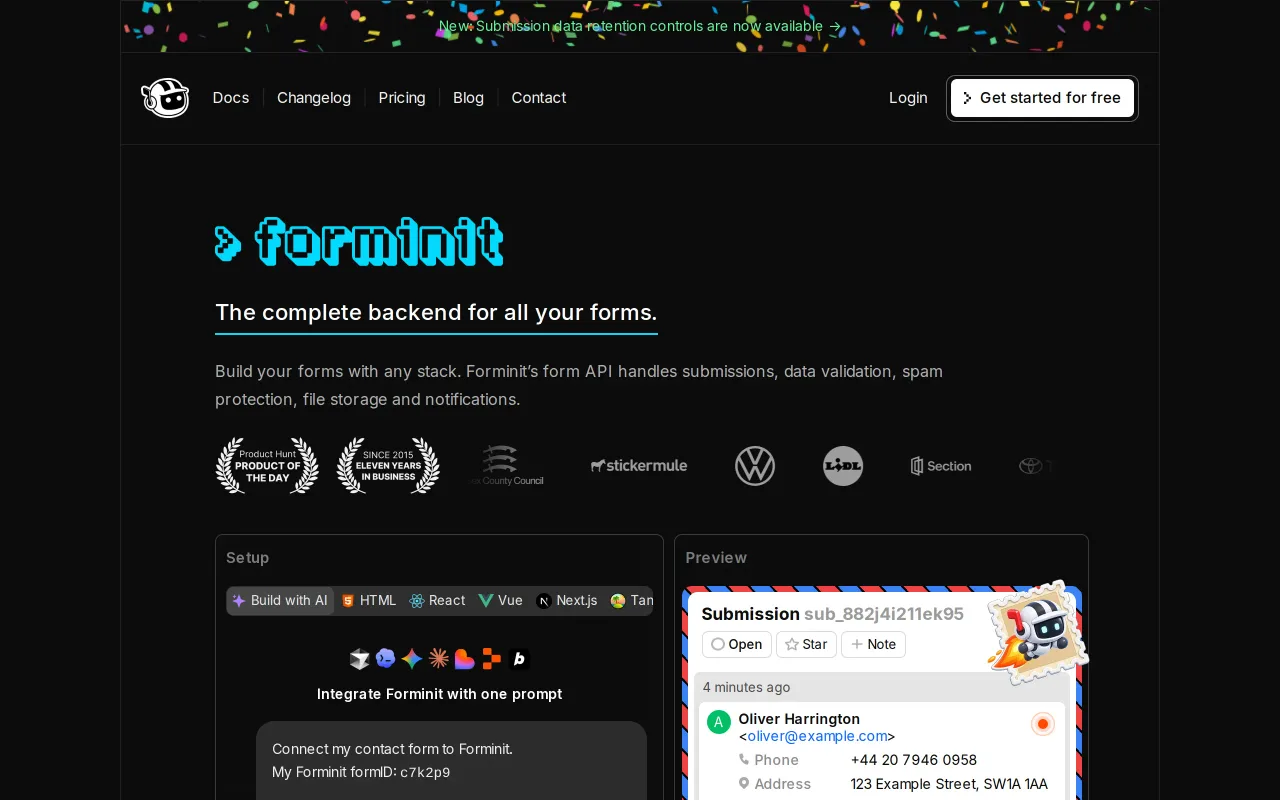This screenshot has width=1280, height=800.
Task: Click the rocket robot stamp image
Action: 1037,634
